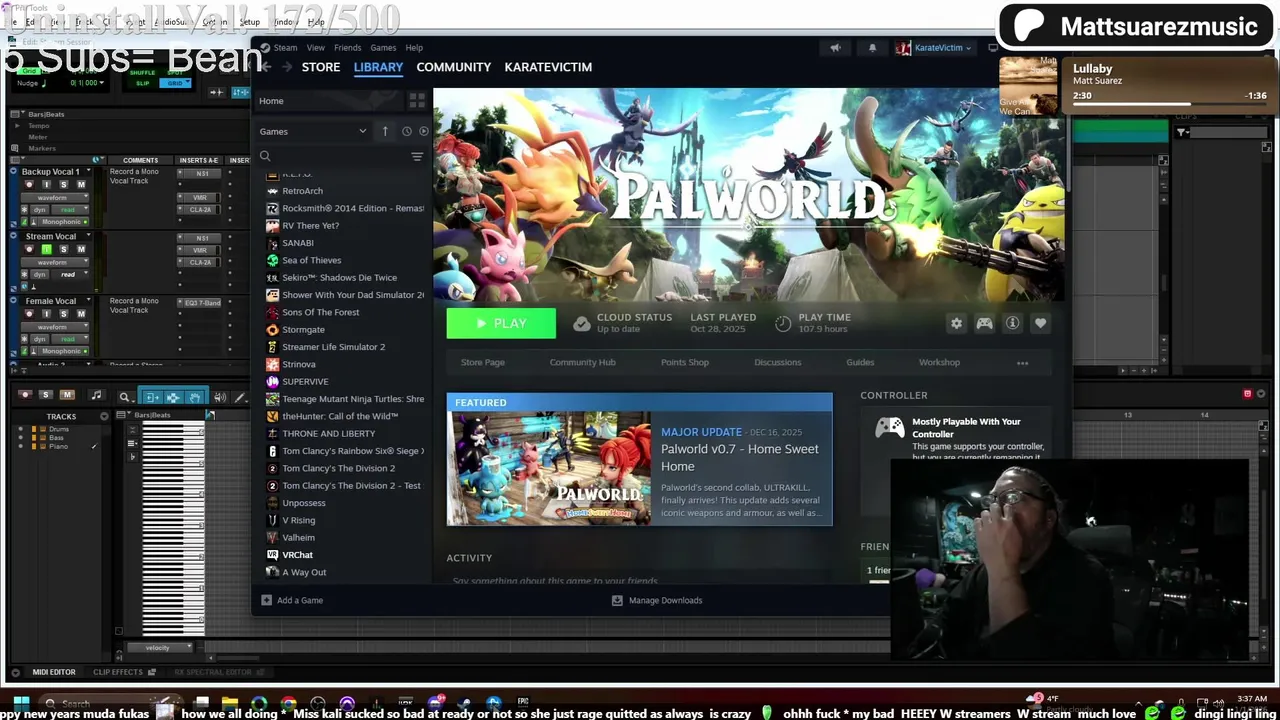This screenshot has height=720, width=1280.
Task: Open KARATEVICTIM profile tab
Action: coord(548,67)
